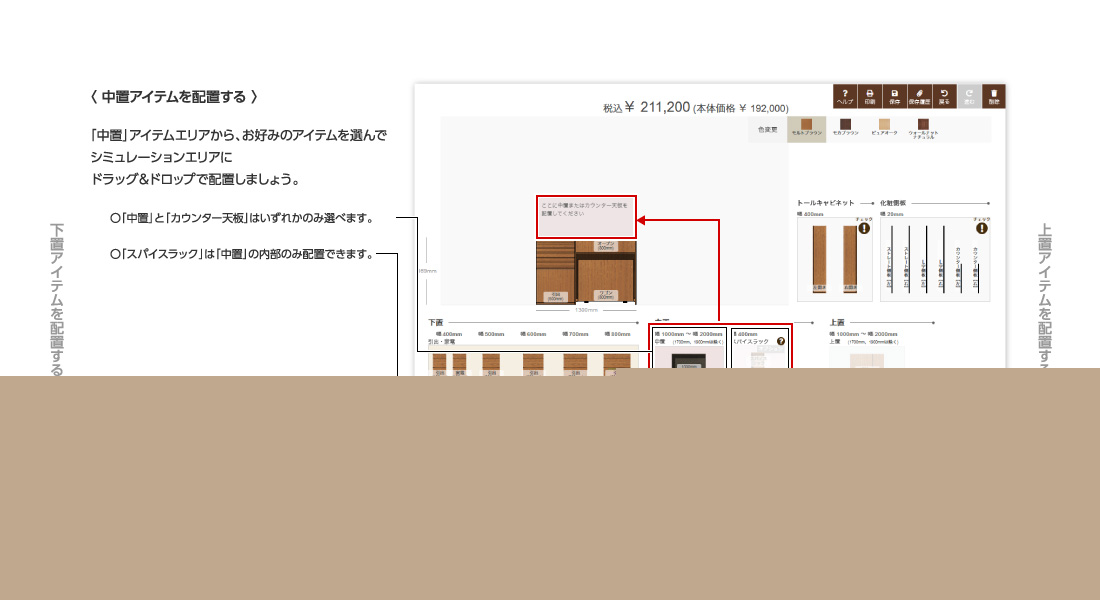The image size is (1100, 600).
Task: Delete using the trash can icon
Action: pyautogui.click(x=994, y=95)
